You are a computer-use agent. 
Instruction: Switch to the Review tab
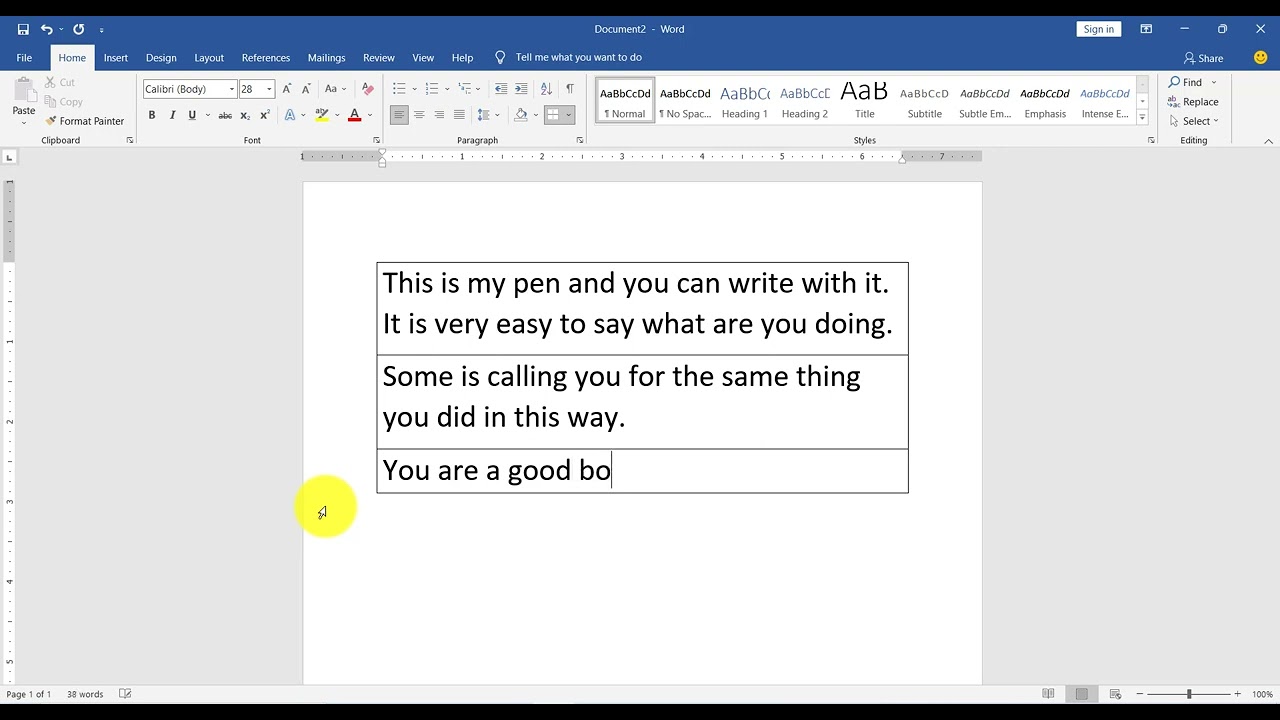tap(379, 58)
